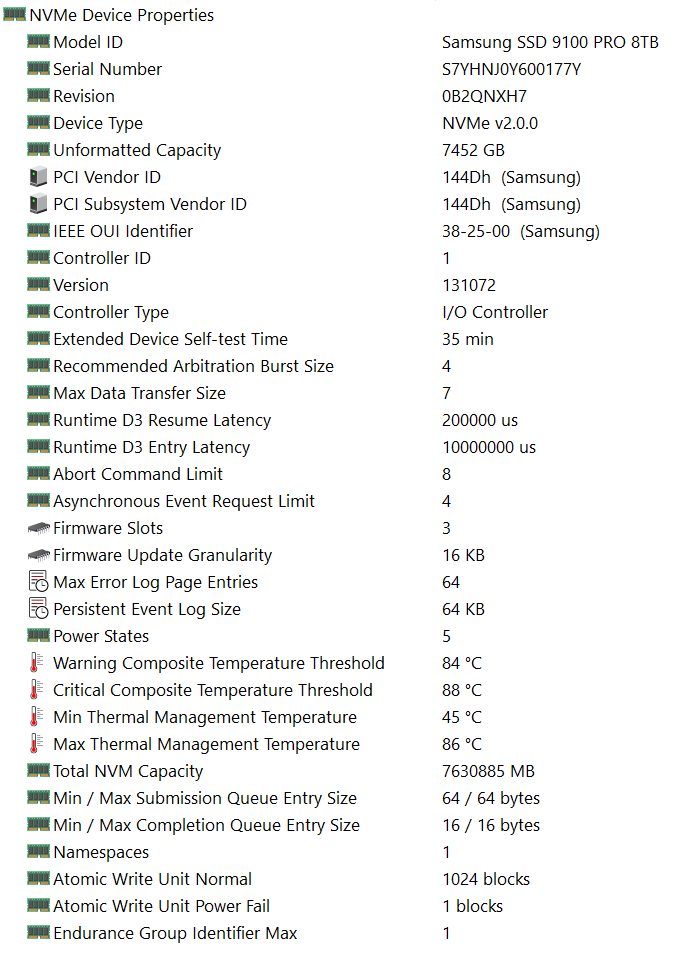Click the icon beside Endurance Group Identifier Max

click(38, 932)
